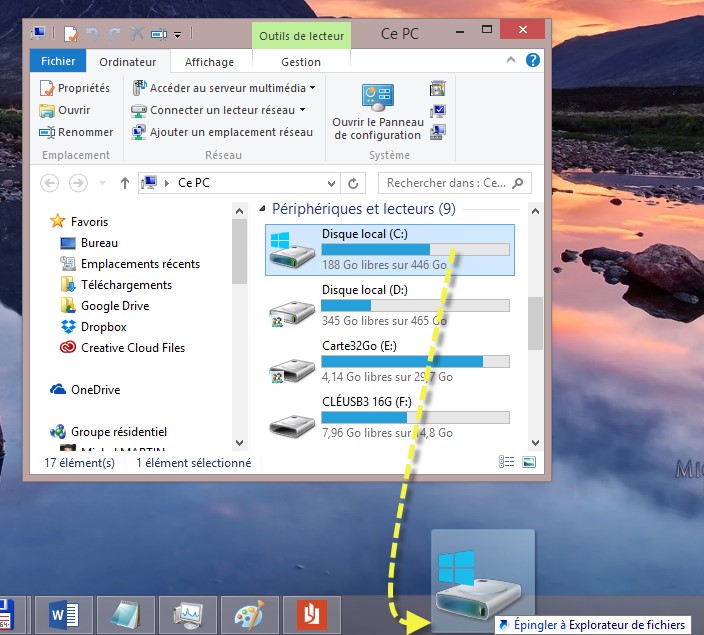Open the Fichier menu tab
The image size is (704, 635).
(x=57, y=62)
